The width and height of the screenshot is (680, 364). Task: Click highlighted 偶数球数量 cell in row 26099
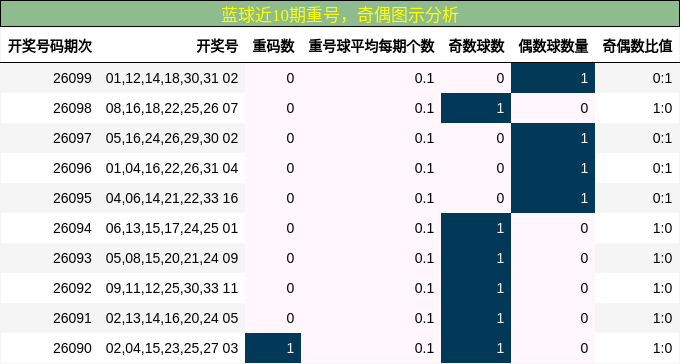(x=553, y=78)
